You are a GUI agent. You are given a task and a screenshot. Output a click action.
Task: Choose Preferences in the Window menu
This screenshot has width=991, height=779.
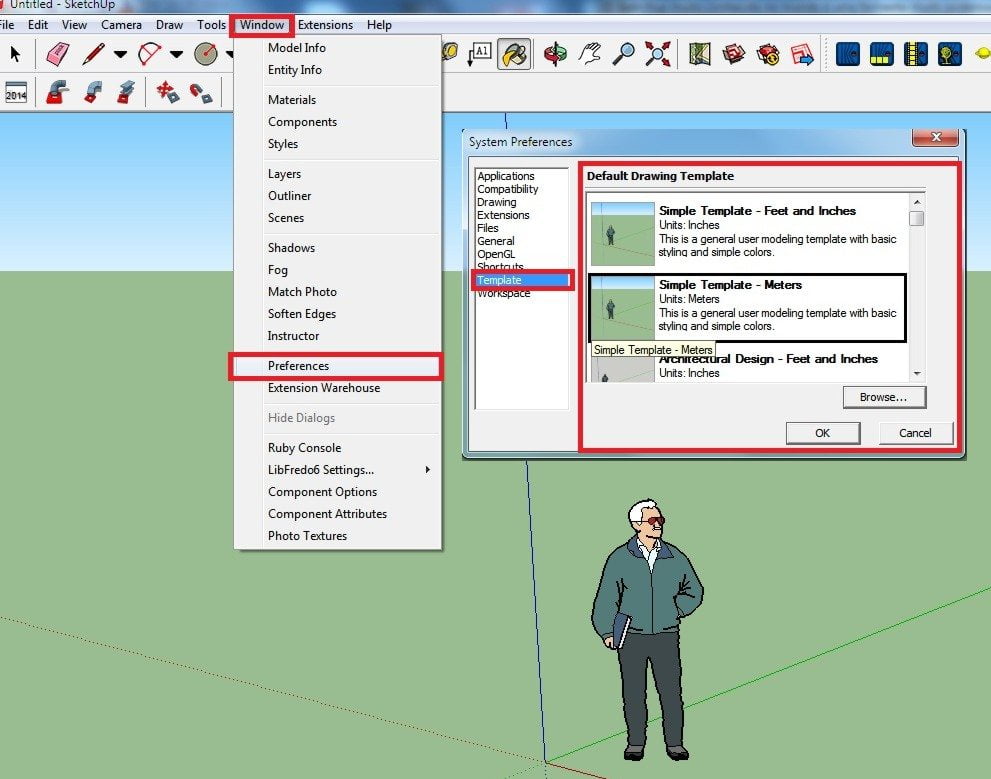336,366
